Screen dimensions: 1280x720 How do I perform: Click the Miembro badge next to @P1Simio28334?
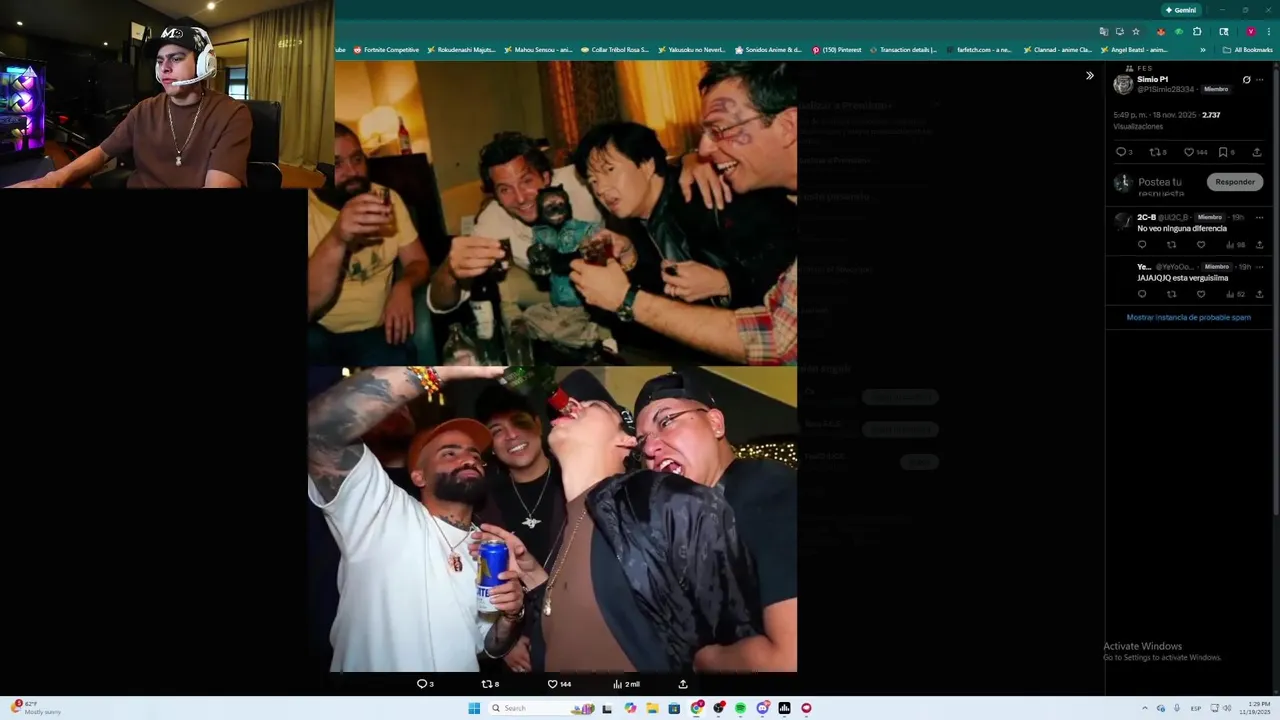1215,89
